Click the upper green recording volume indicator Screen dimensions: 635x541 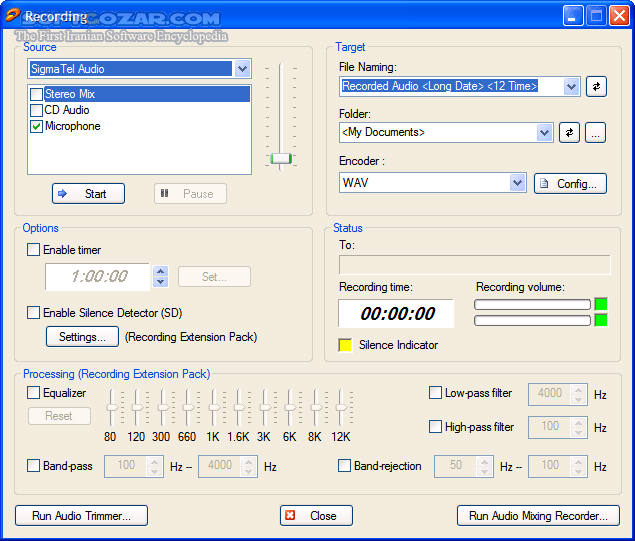(x=600, y=304)
